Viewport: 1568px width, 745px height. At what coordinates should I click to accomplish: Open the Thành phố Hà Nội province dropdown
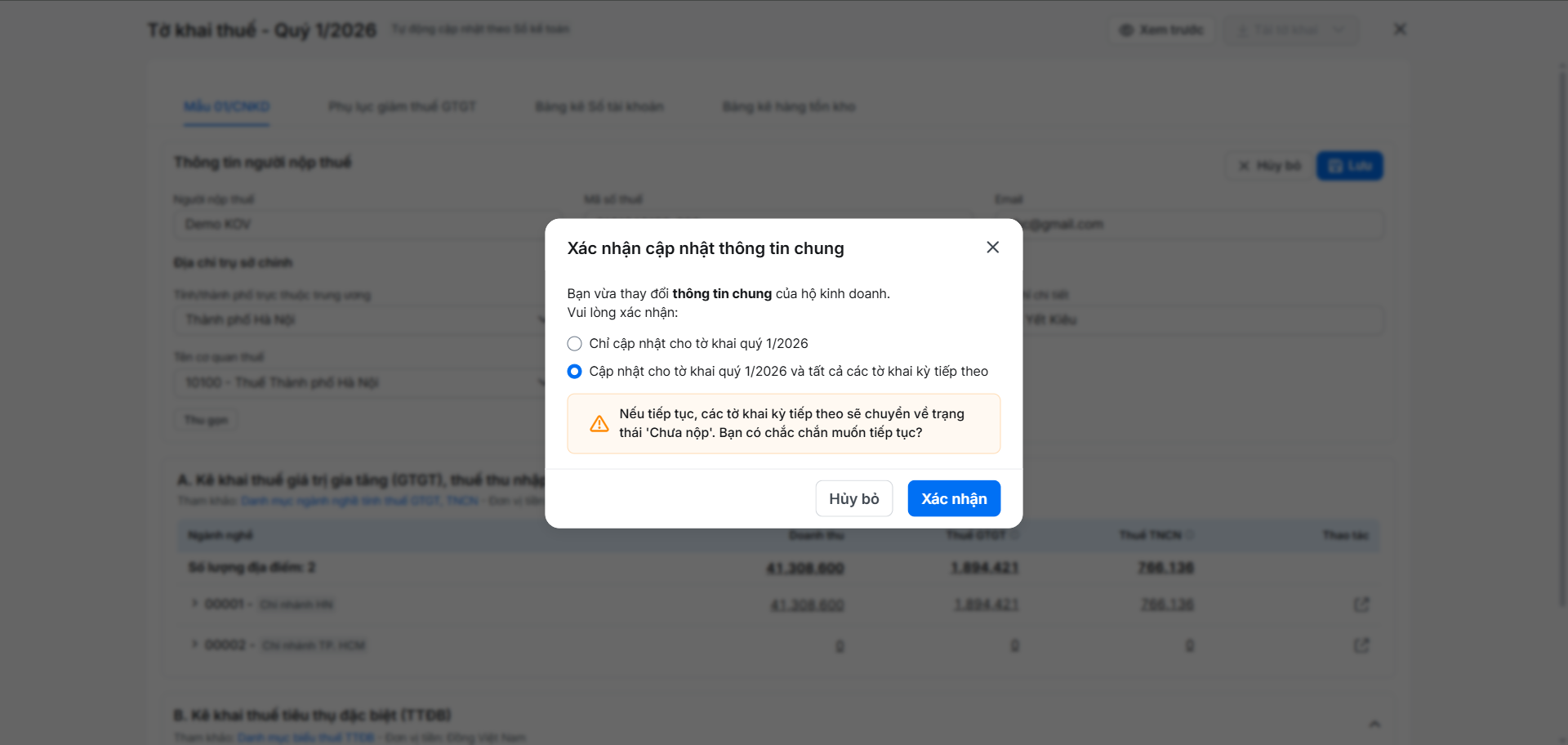[x=359, y=319]
